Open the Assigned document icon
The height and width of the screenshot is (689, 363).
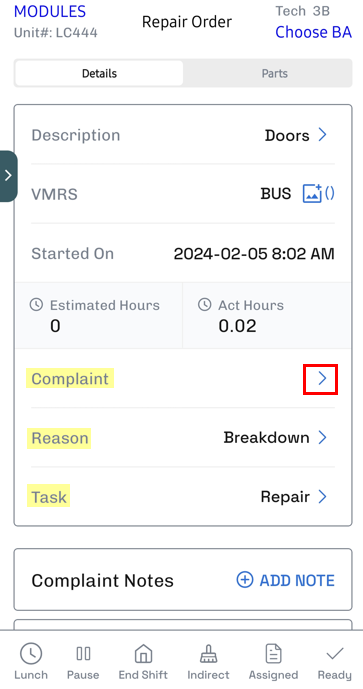point(273,653)
